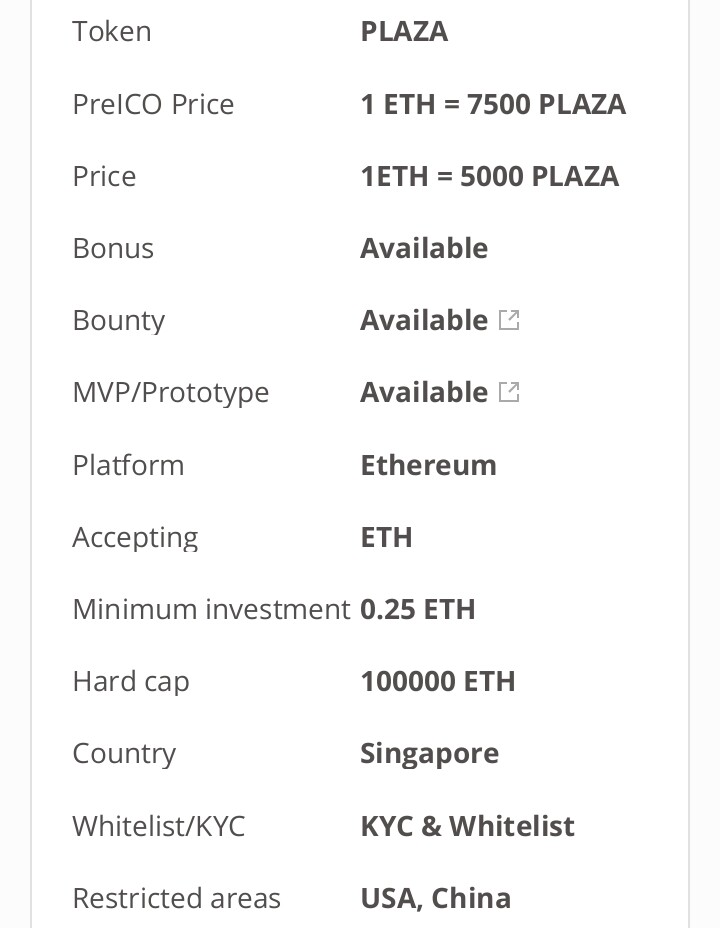Click the 'Token' row label

coord(112,31)
